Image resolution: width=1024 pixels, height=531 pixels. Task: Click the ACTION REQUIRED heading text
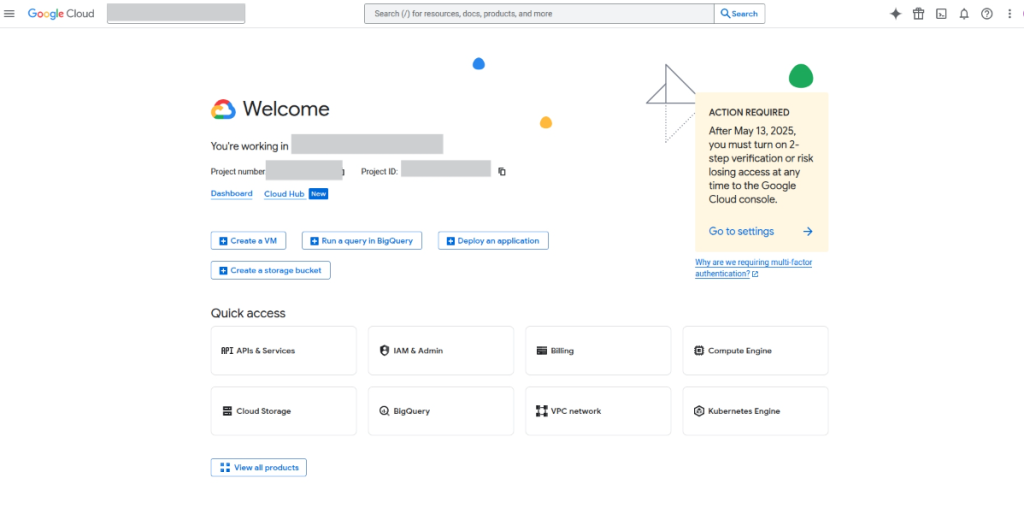point(749,112)
